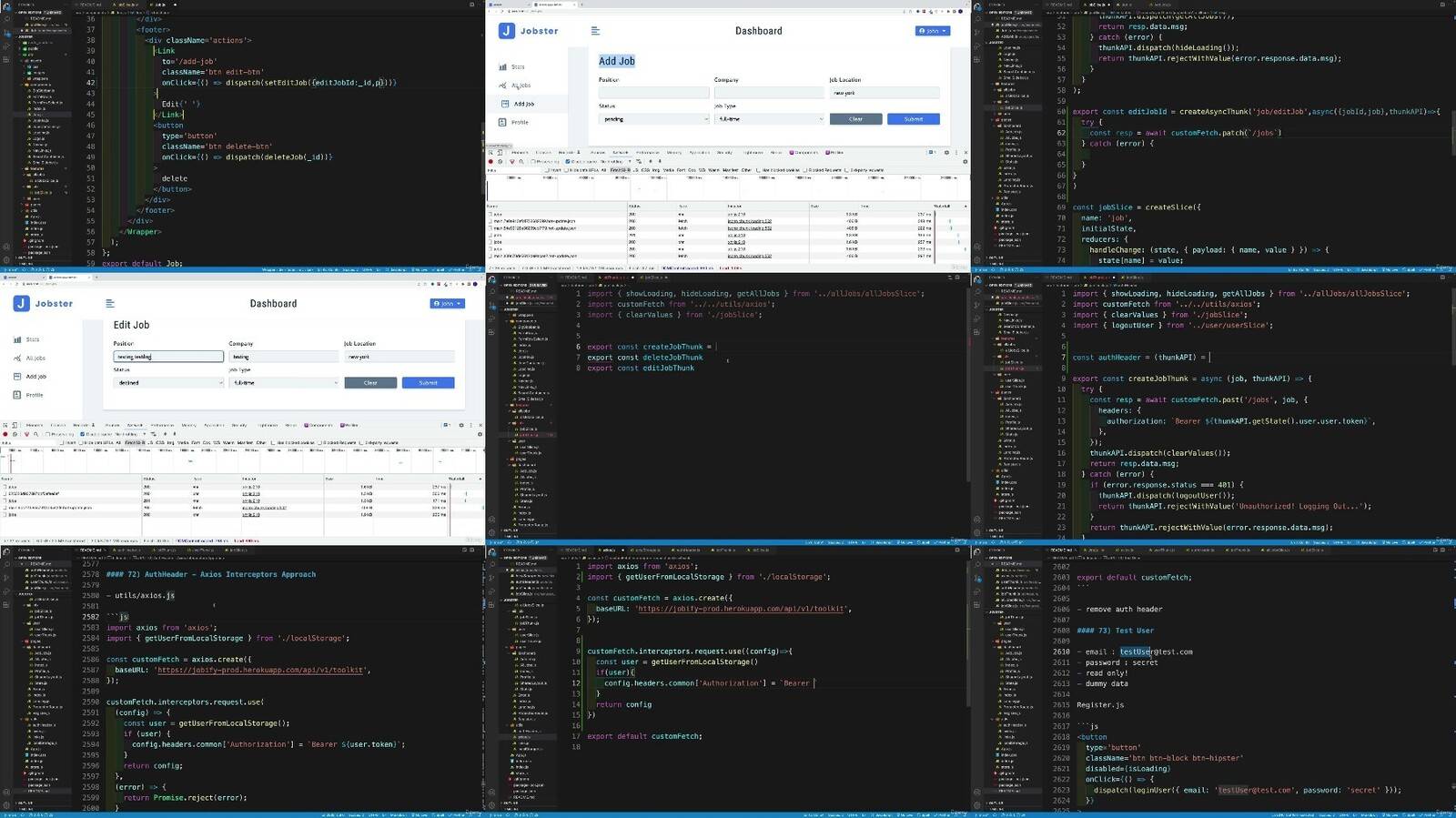Viewport: 1456px width, 818px height.
Task: Toggle Invert checkbox in Add Job DevTools
Action: click(547, 170)
